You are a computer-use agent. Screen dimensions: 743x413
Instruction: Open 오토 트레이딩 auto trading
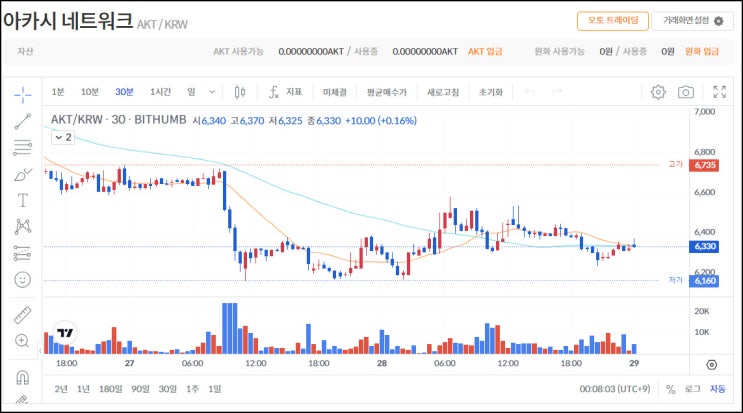click(x=613, y=21)
